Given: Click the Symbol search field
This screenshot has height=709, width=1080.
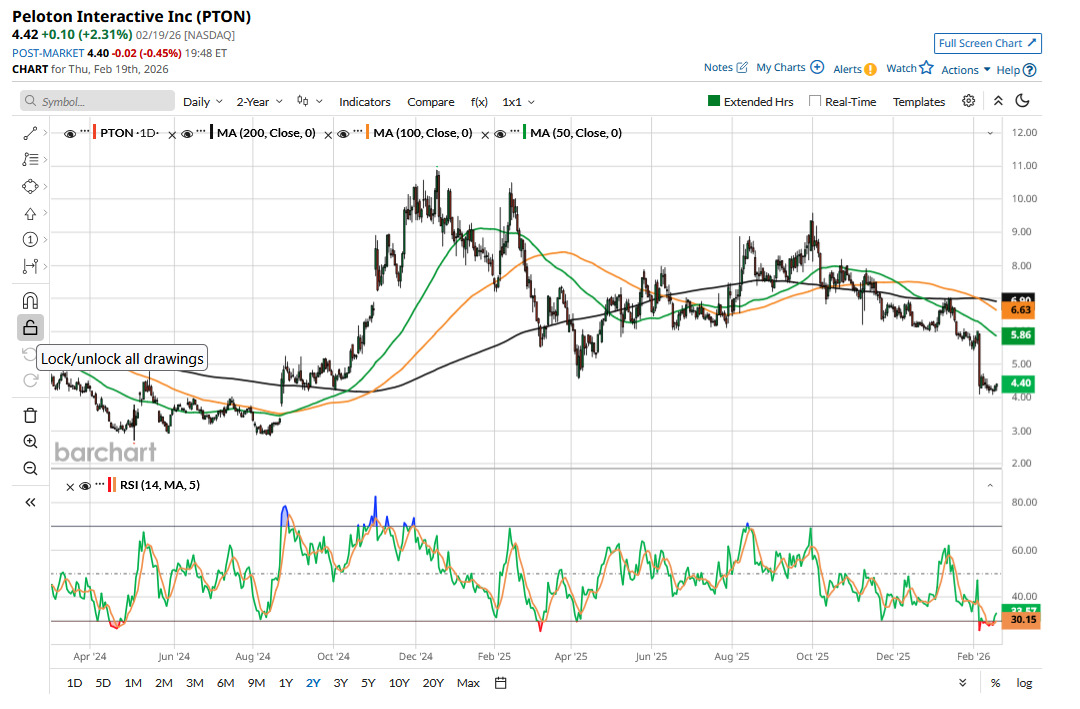Looking at the screenshot, I should 97,102.
